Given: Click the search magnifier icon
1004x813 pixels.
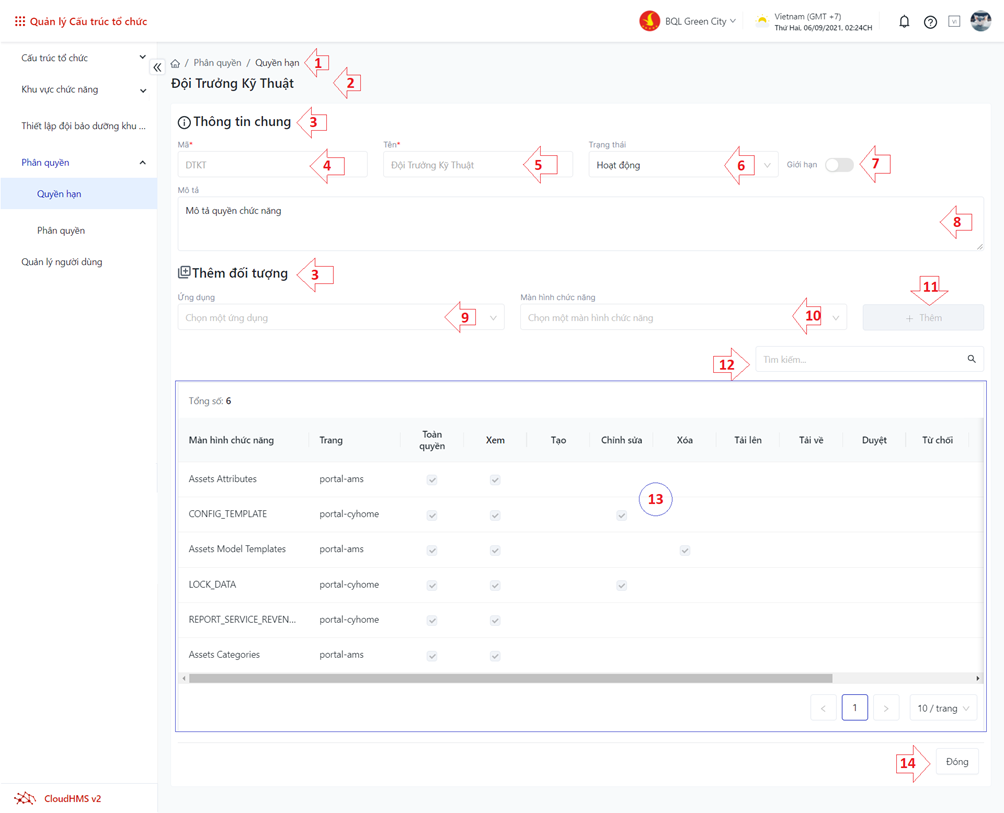Looking at the screenshot, I should click(x=971, y=359).
